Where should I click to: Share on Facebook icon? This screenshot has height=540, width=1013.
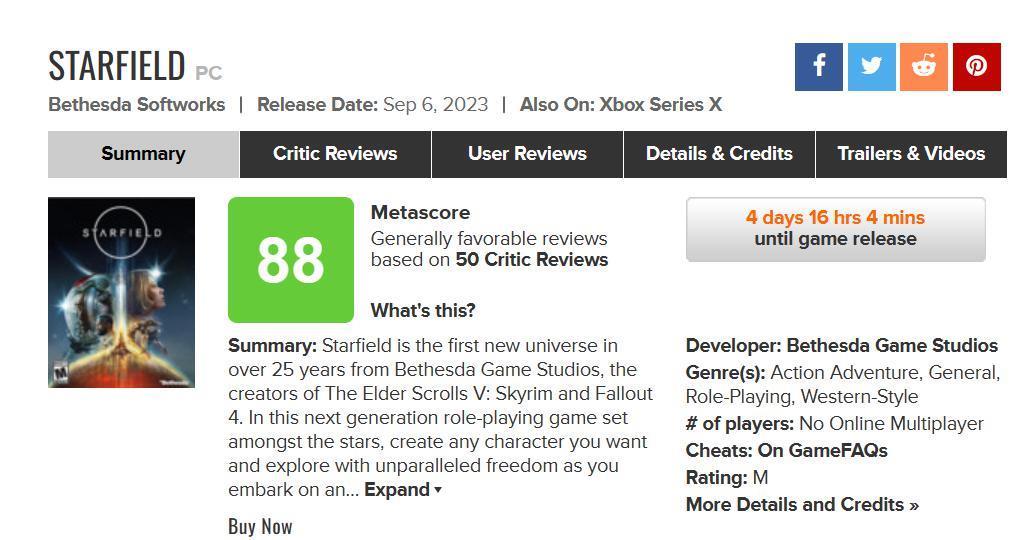818,66
